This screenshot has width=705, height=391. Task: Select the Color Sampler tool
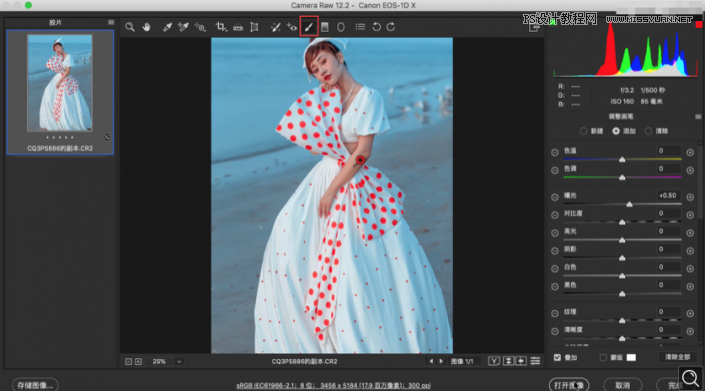[183, 27]
